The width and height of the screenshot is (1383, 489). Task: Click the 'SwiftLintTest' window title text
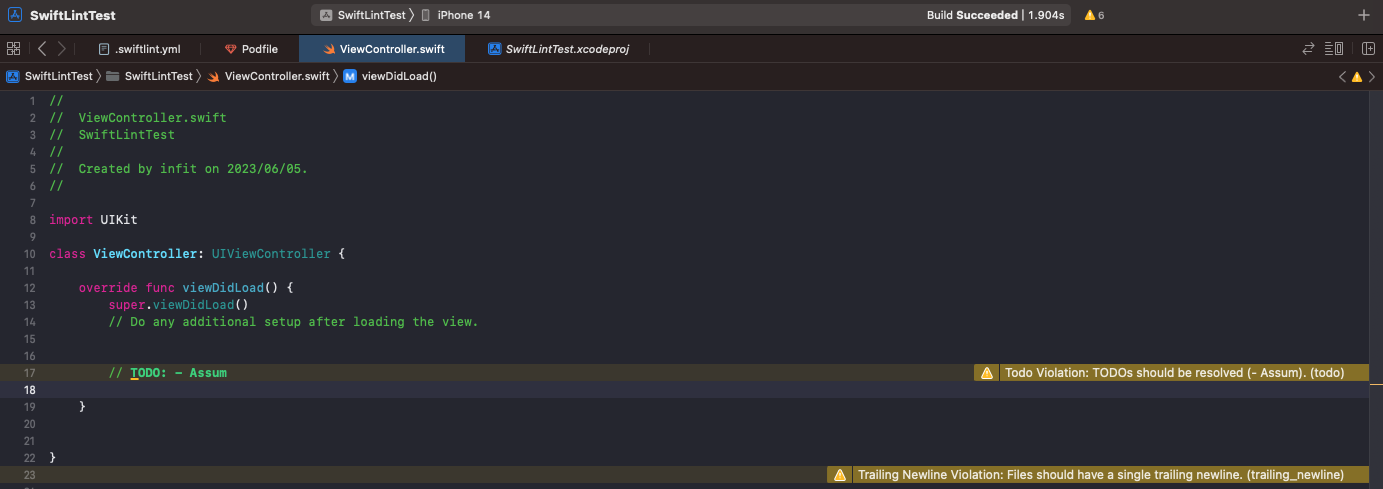pyautogui.click(x=72, y=15)
